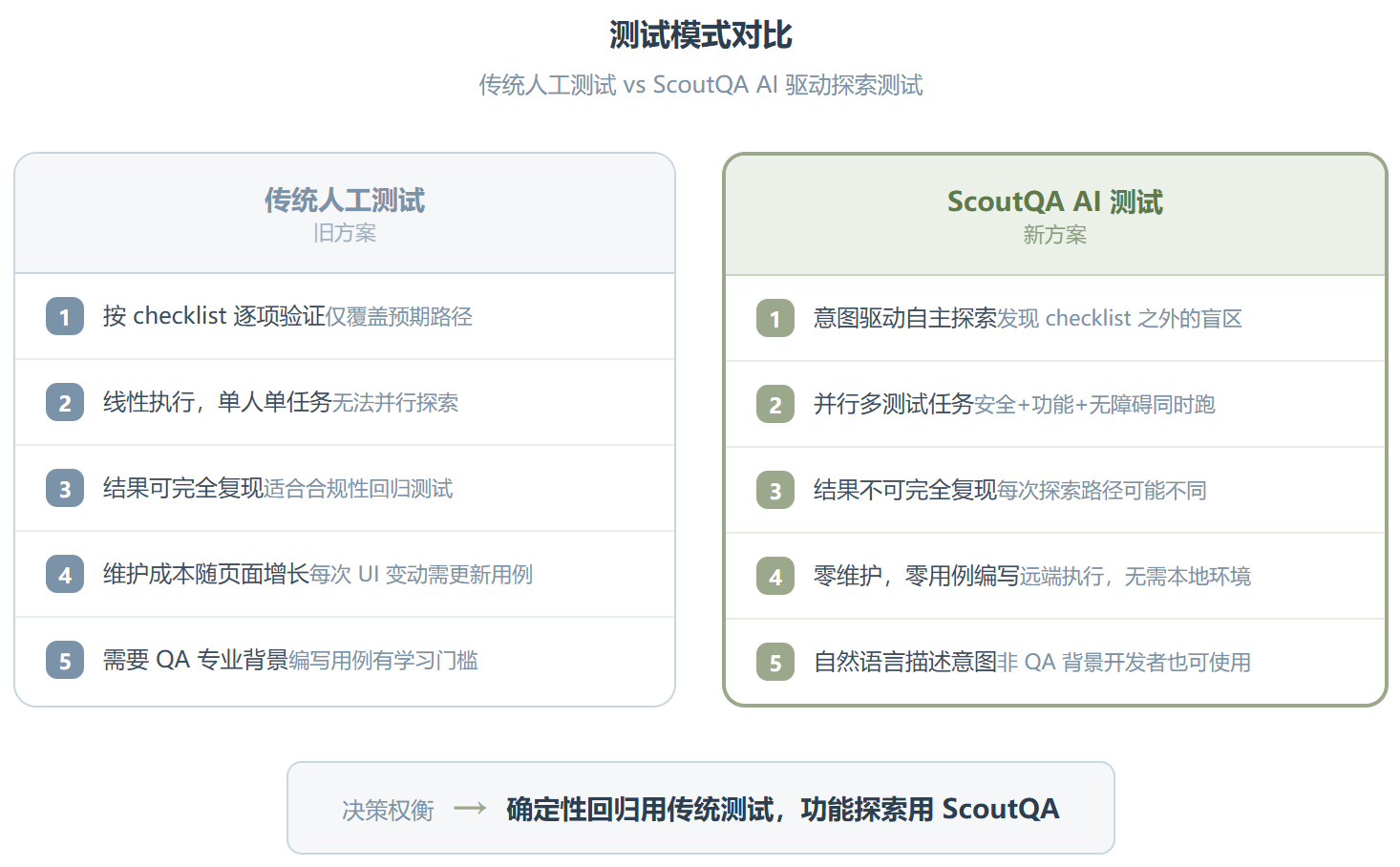The width and height of the screenshot is (1400, 867).
Task: Click badge 4 beside 零维护，零用例编写
Action: point(775,576)
